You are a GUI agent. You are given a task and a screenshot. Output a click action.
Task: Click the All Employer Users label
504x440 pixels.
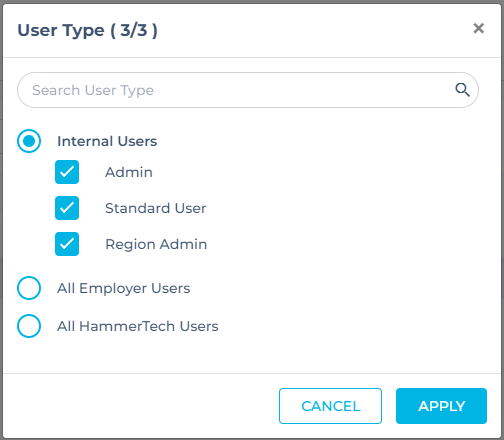point(124,288)
